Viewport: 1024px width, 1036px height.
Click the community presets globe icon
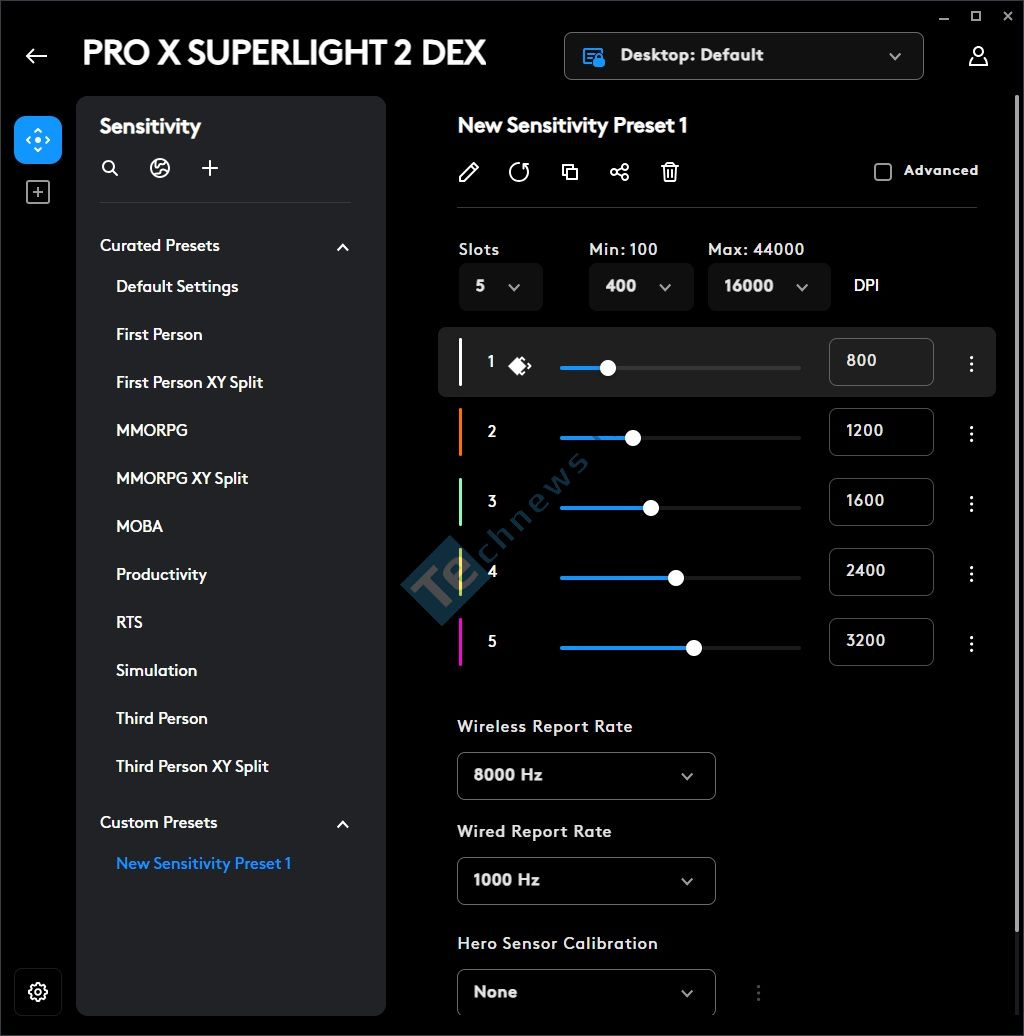pos(160,168)
